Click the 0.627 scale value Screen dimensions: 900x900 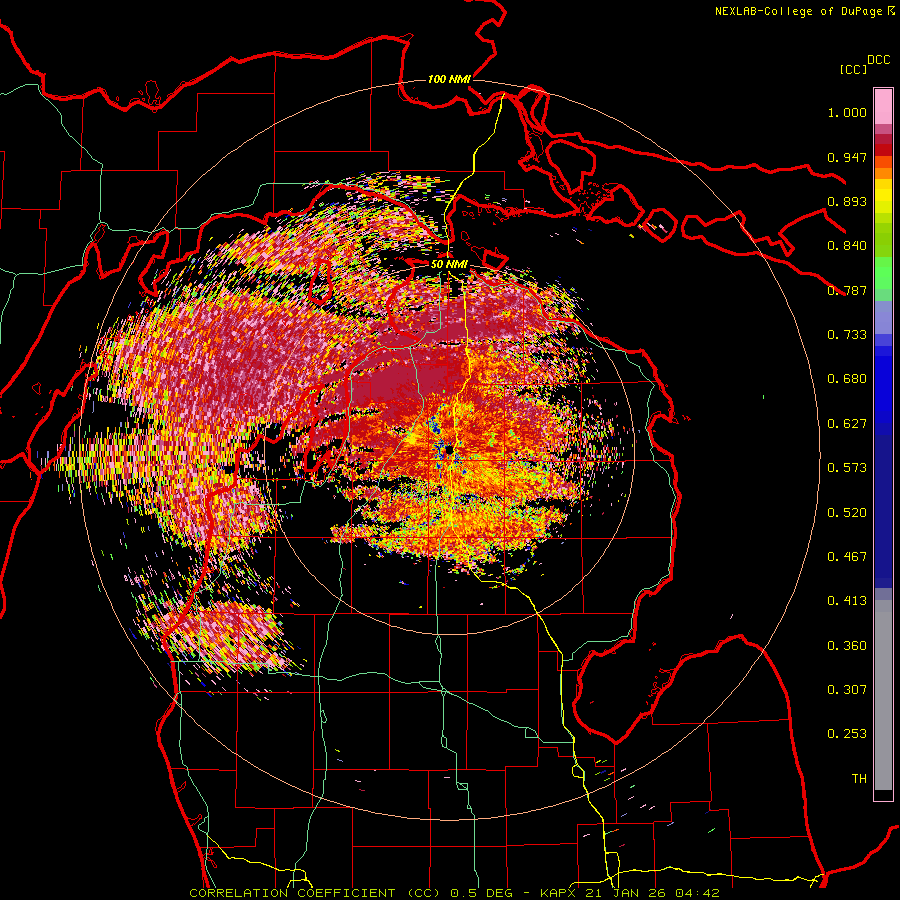[x=847, y=424]
